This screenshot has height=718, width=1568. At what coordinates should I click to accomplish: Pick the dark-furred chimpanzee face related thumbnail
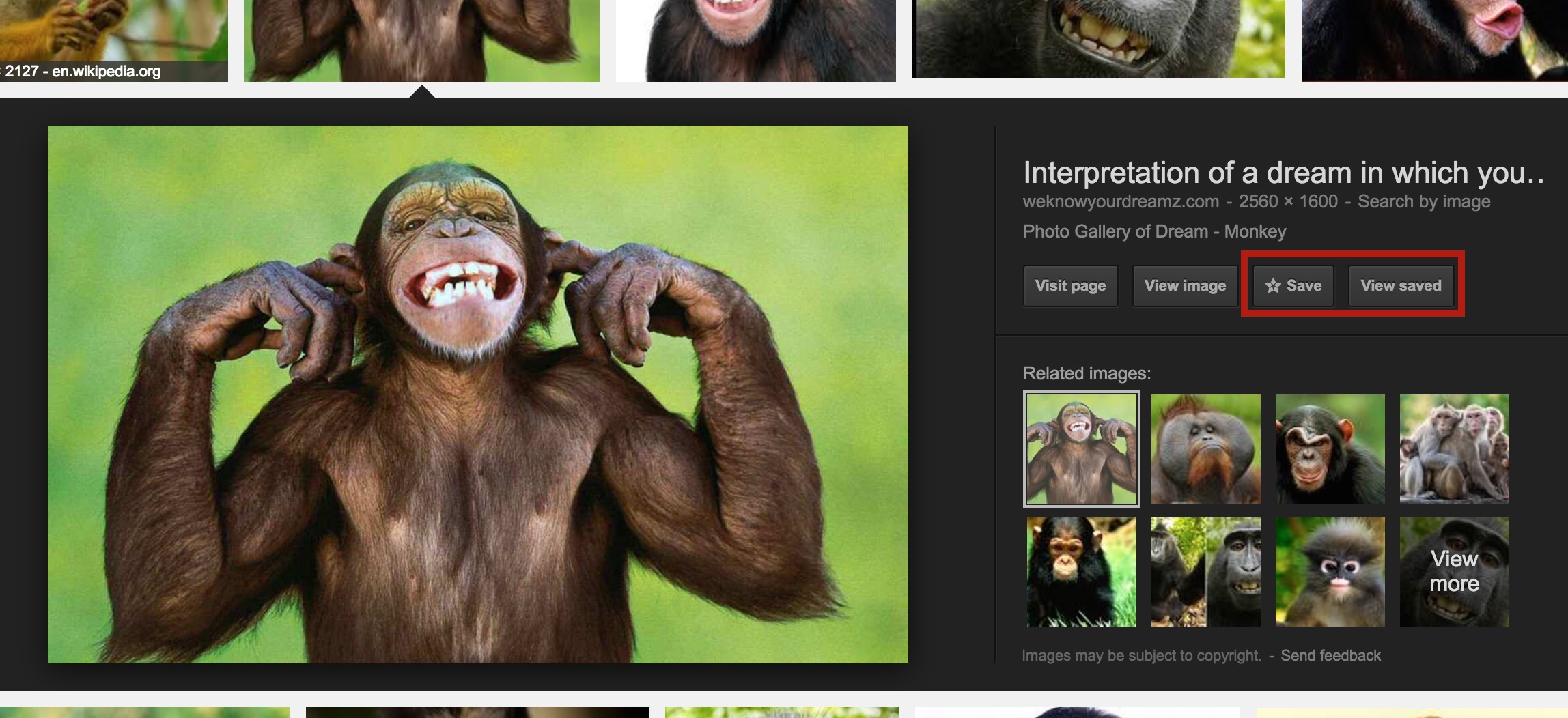(x=1330, y=449)
